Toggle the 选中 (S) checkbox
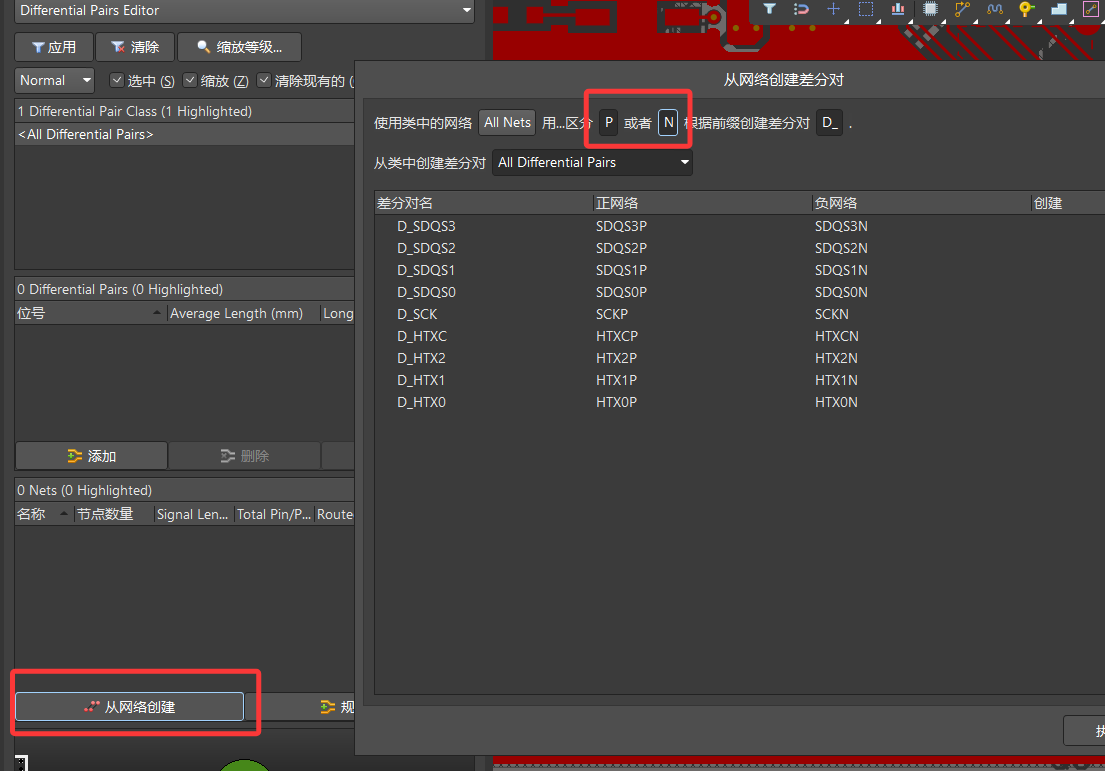This screenshot has height=771, width=1105. 117,80
